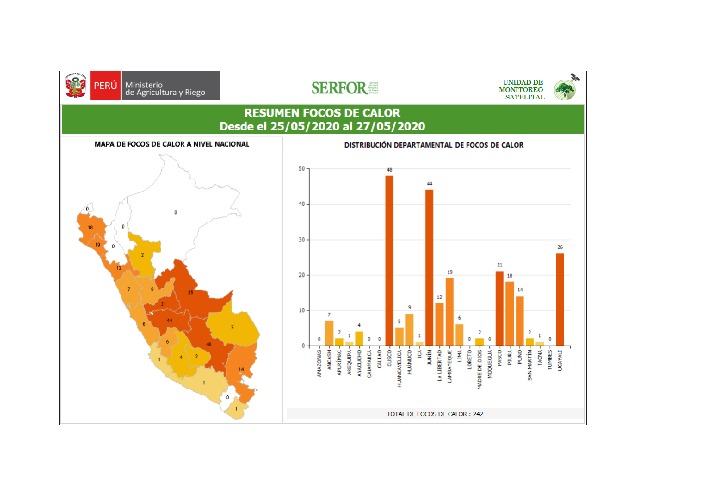Click the Puno region labeled 14 on map
The width and height of the screenshot is (702, 496).
click(x=240, y=370)
